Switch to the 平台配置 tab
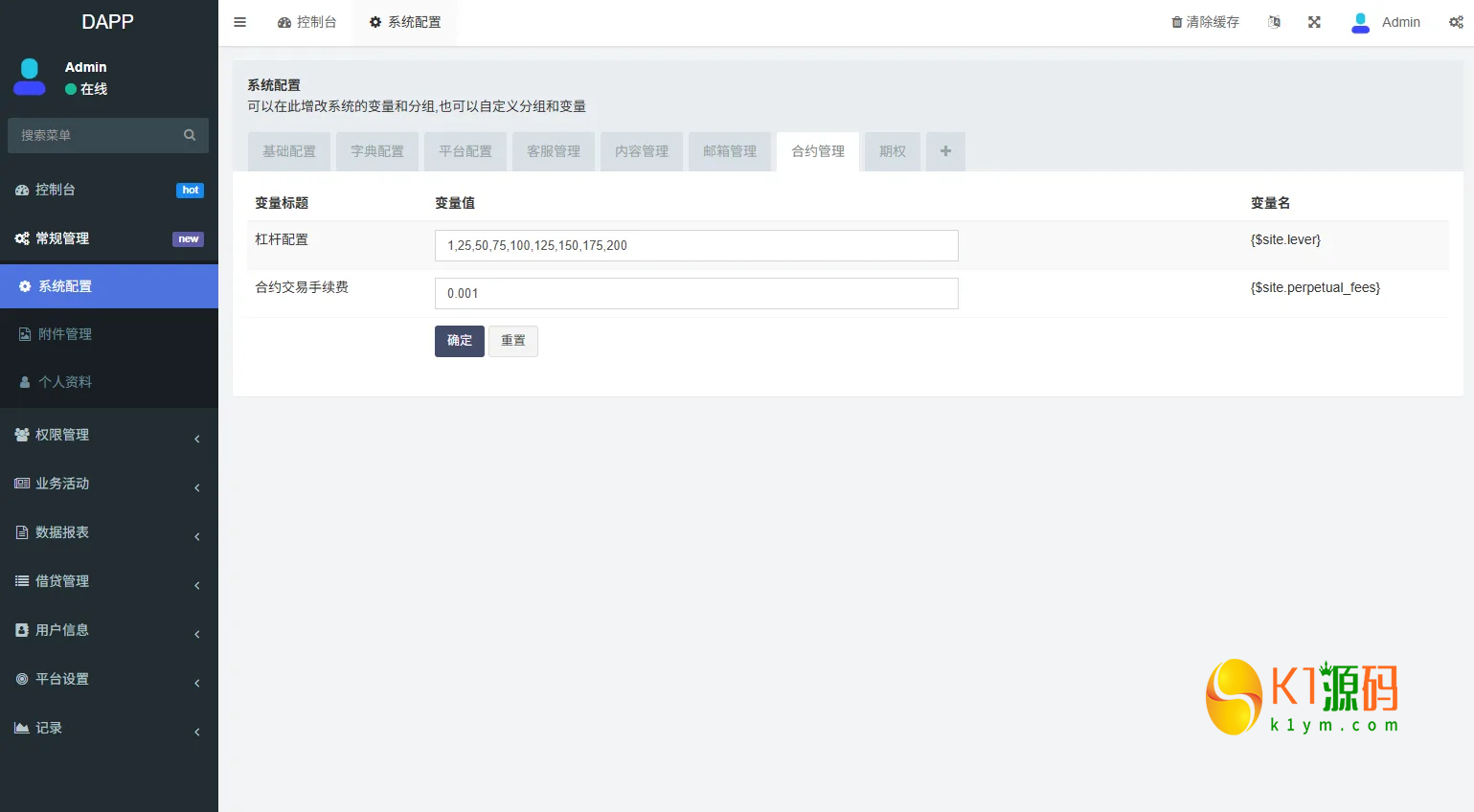This screenshot has height=812, width=1474. (x=465, y=151)
